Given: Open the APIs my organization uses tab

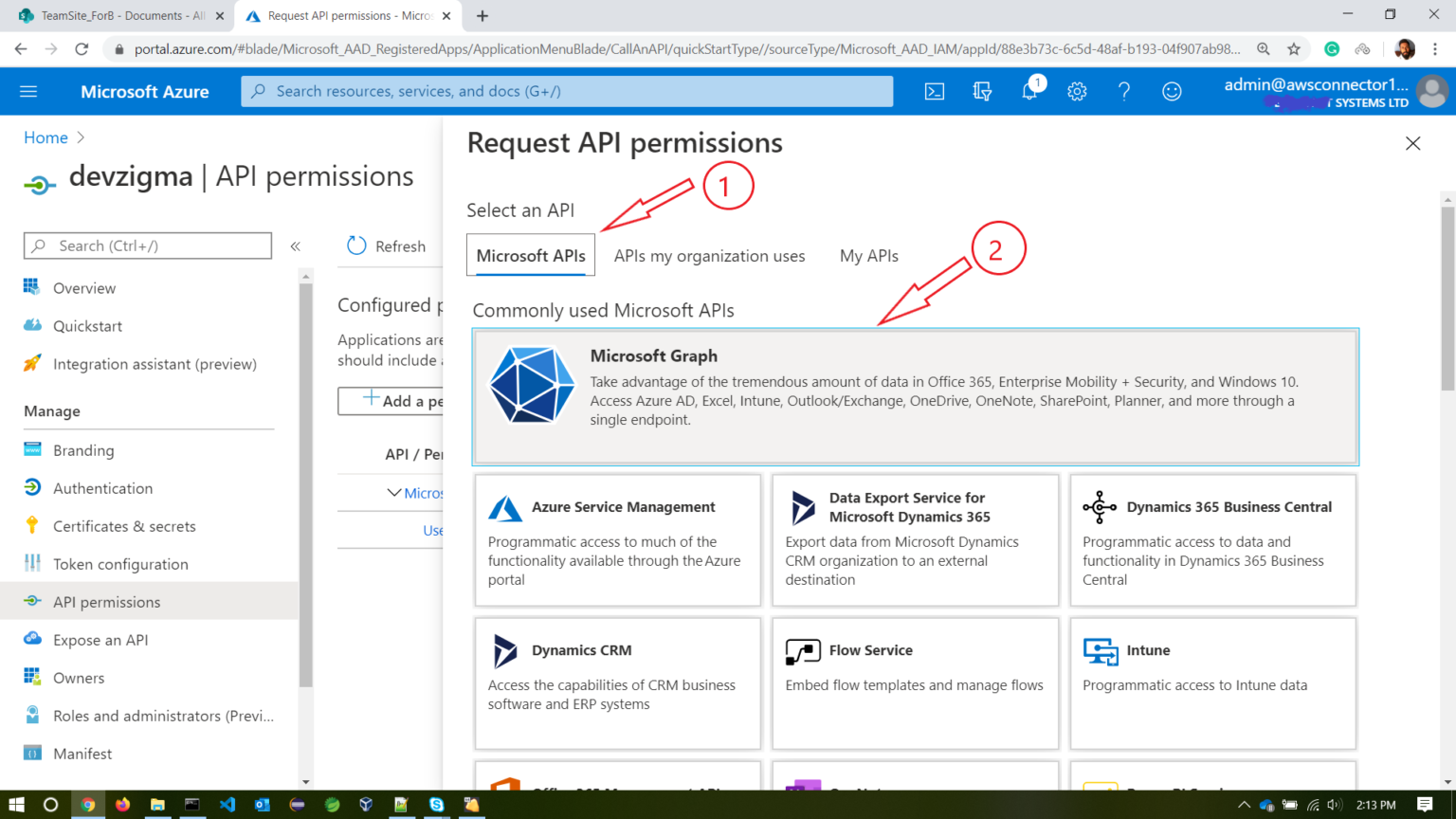Looking at the screenshot, I should pyautogui.click(x=709, y=255).
